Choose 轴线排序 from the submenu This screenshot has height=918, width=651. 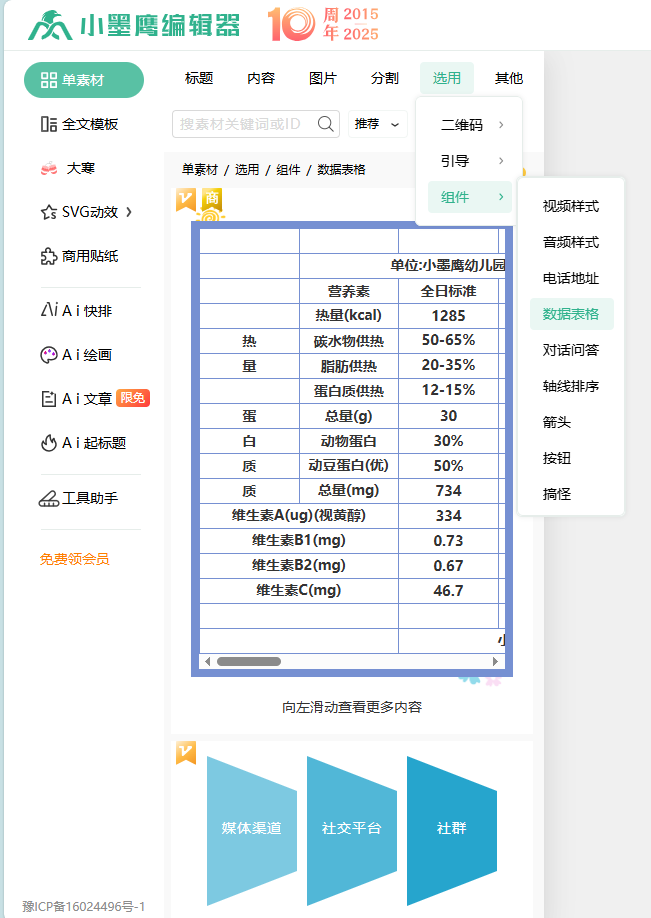(x=571, y=386)
